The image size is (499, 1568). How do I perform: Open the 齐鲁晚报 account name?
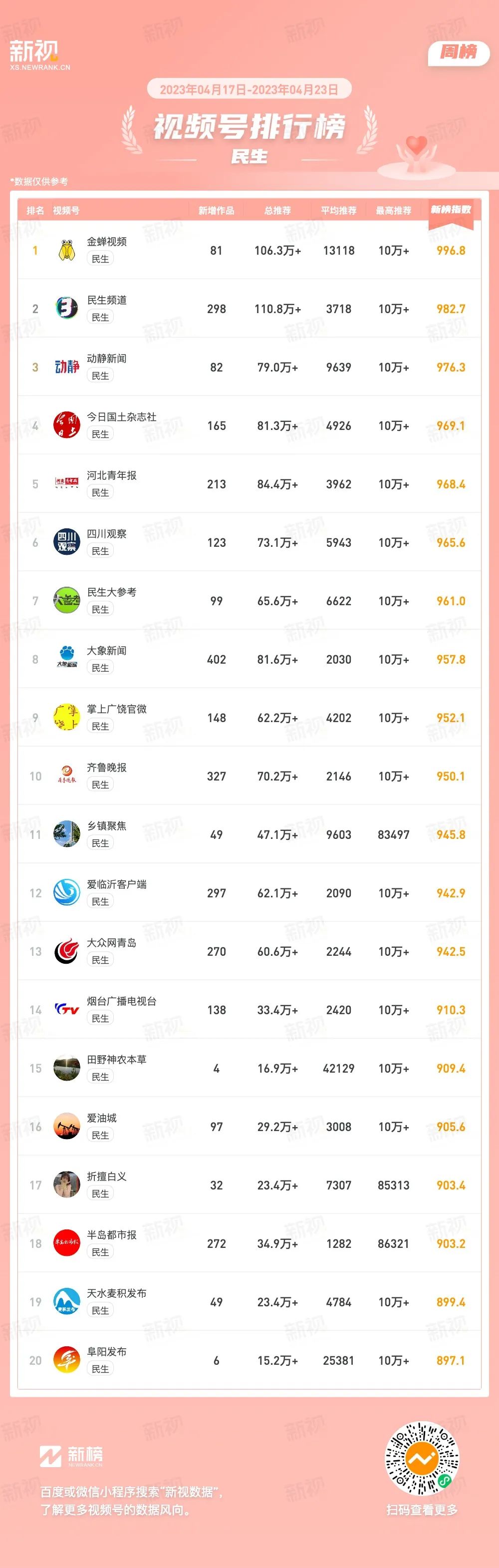pyautogui.click(x=106, y=768)
